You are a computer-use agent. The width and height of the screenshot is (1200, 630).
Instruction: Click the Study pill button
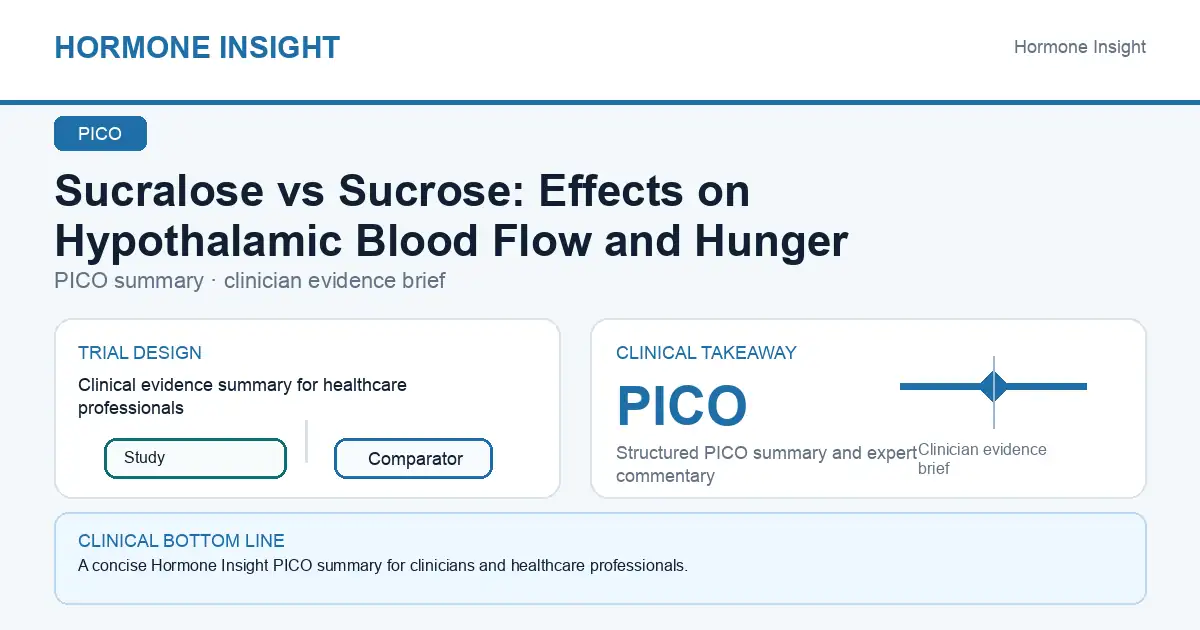pos(195,458)
